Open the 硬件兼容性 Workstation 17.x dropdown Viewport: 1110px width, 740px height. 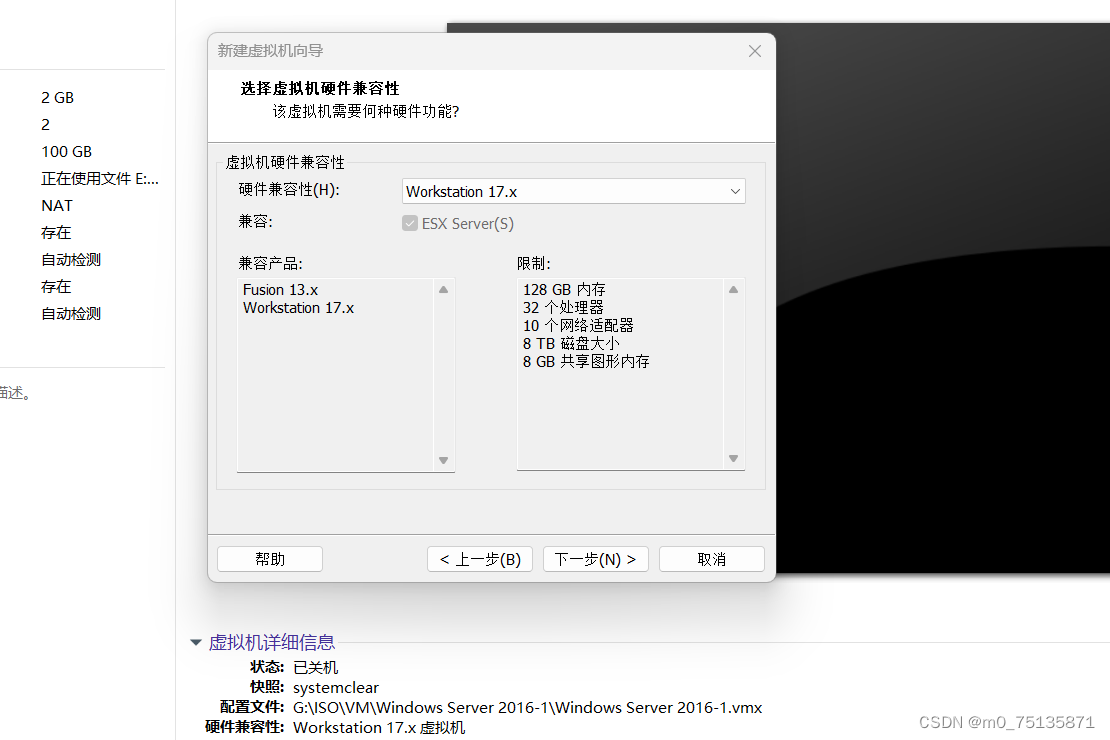573,191
